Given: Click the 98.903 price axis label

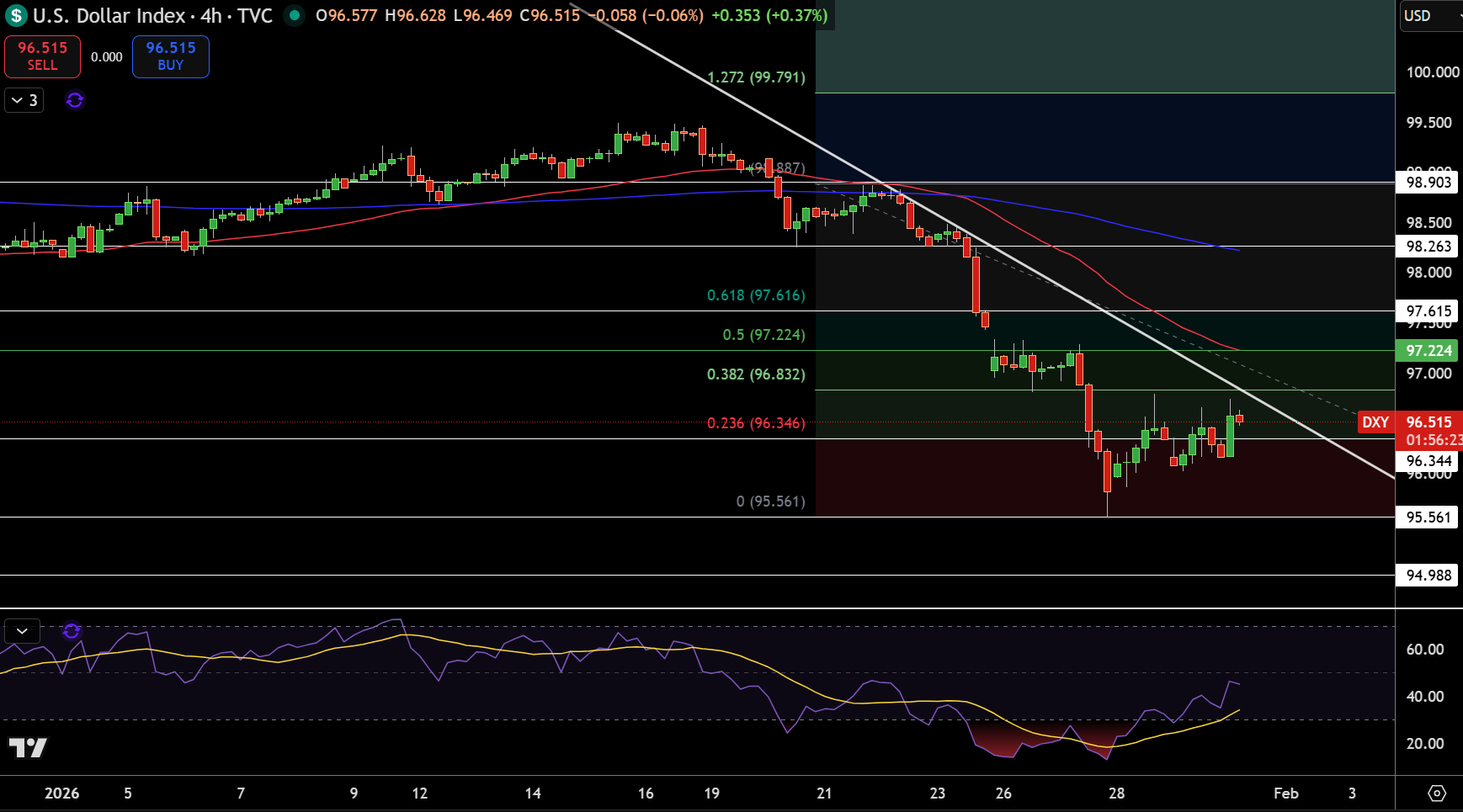Looking at the screenshot, I should [x=1428, y=183].
